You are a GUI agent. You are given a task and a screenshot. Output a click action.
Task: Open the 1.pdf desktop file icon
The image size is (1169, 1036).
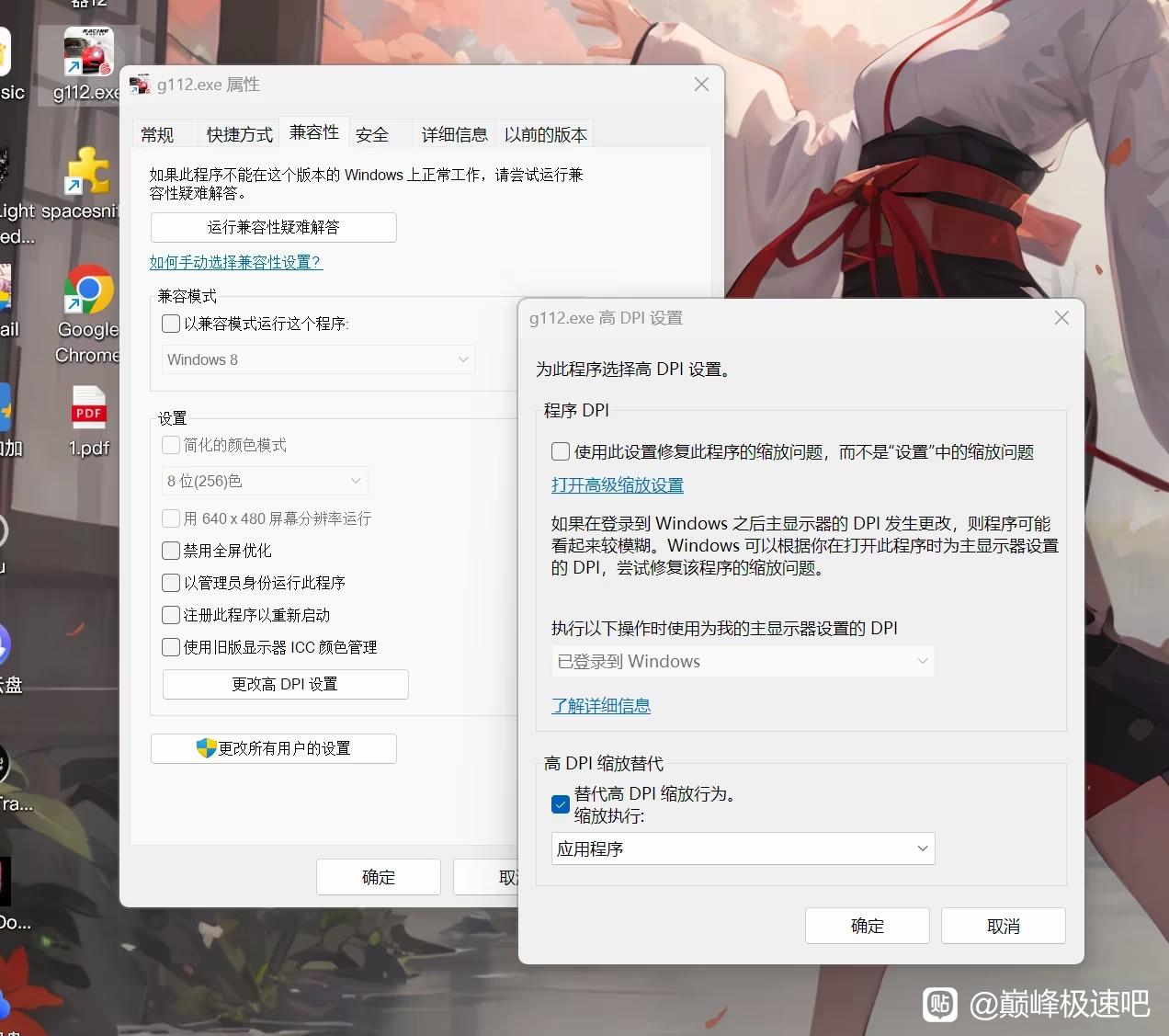coord(88,408)
